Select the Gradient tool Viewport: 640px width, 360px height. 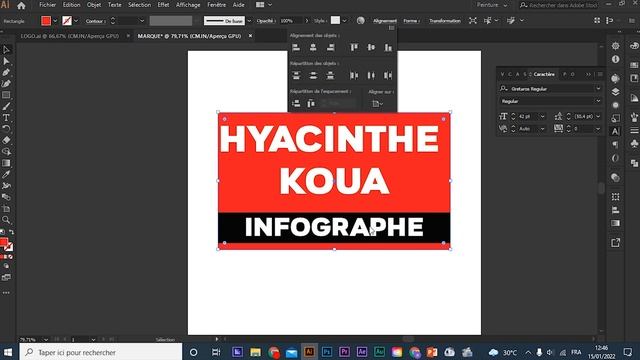coord(6,163)
